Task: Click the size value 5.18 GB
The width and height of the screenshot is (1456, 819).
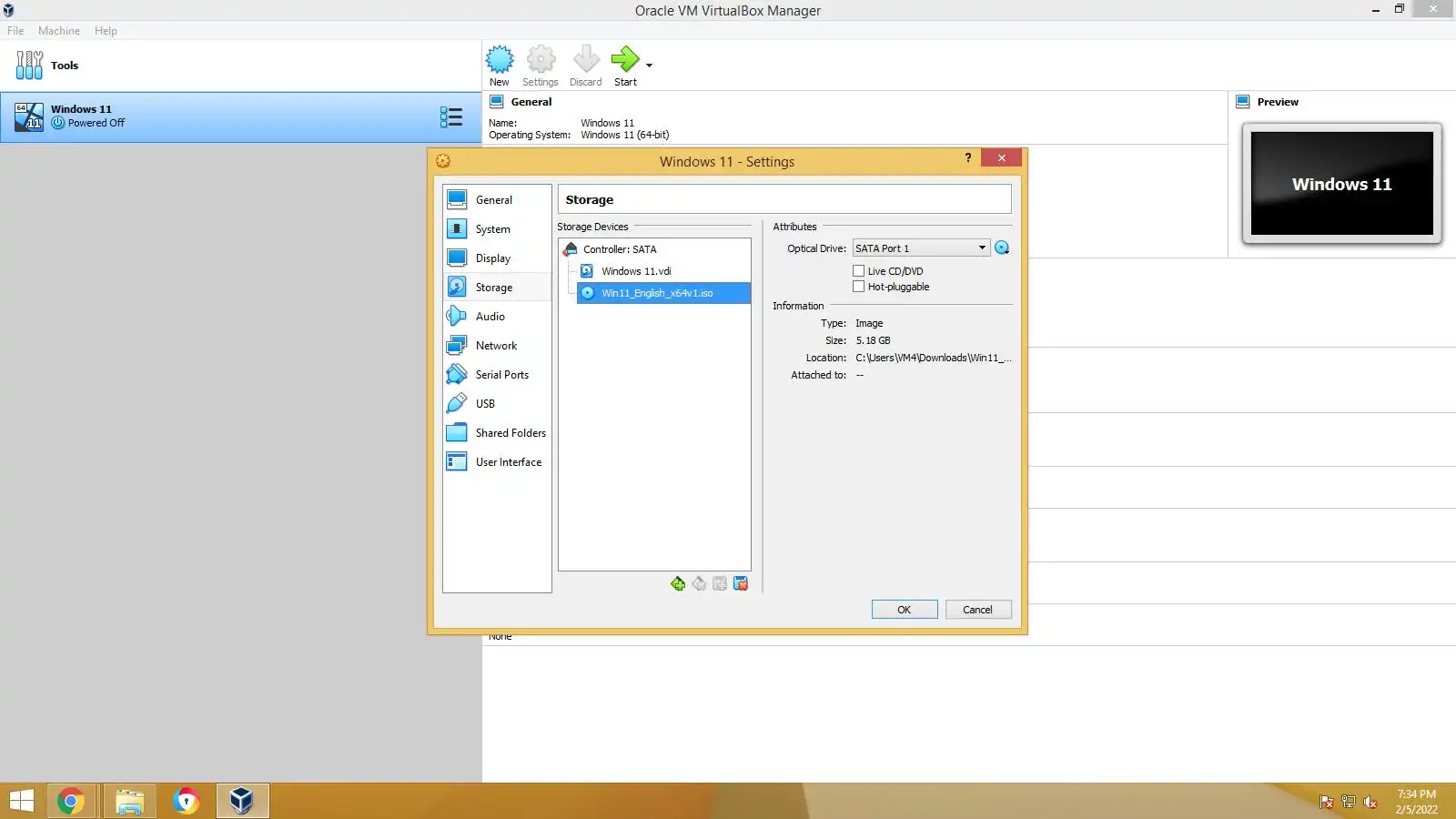Action: [874, 341]
